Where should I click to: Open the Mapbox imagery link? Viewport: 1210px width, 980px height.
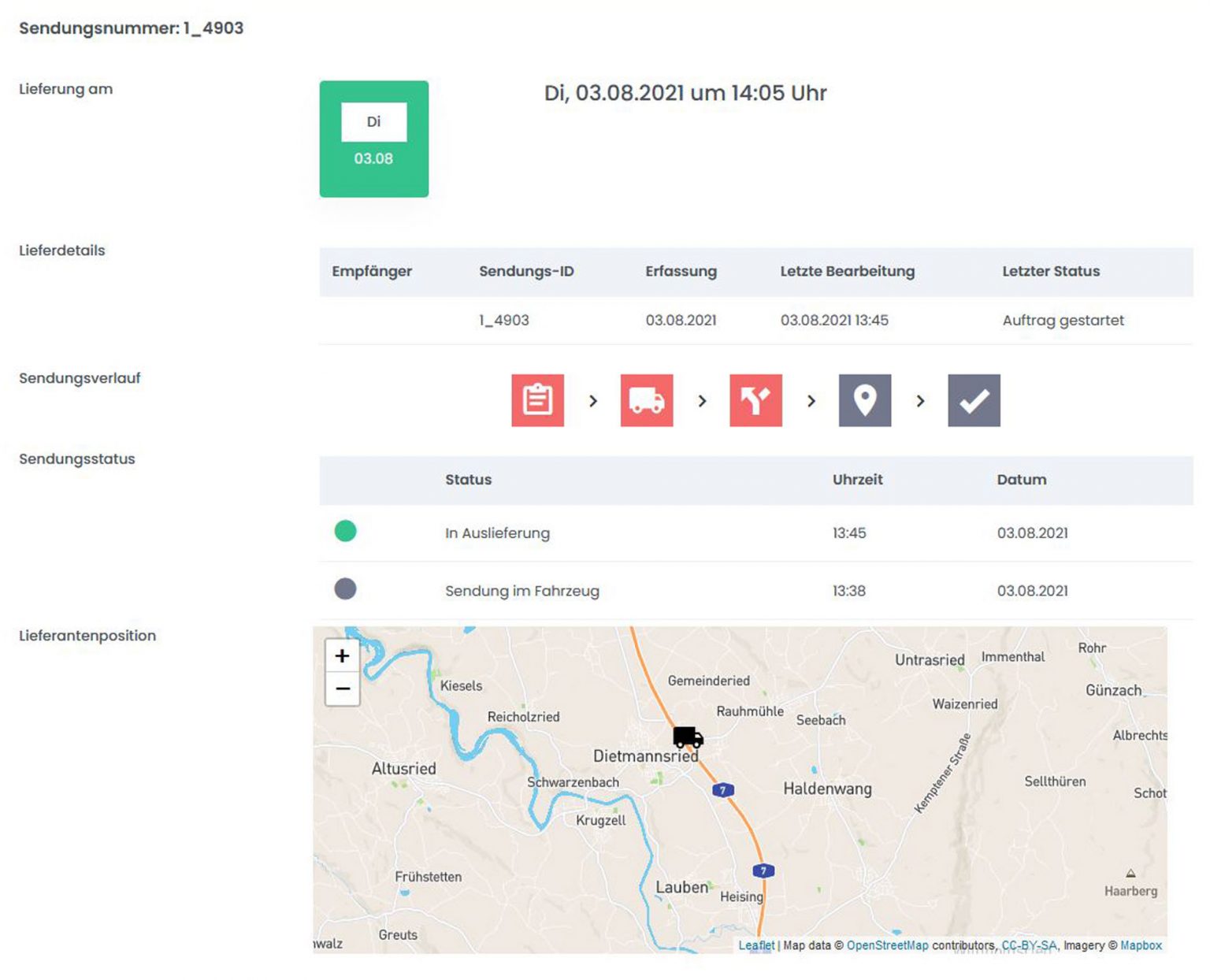[x=1141, y=945]
